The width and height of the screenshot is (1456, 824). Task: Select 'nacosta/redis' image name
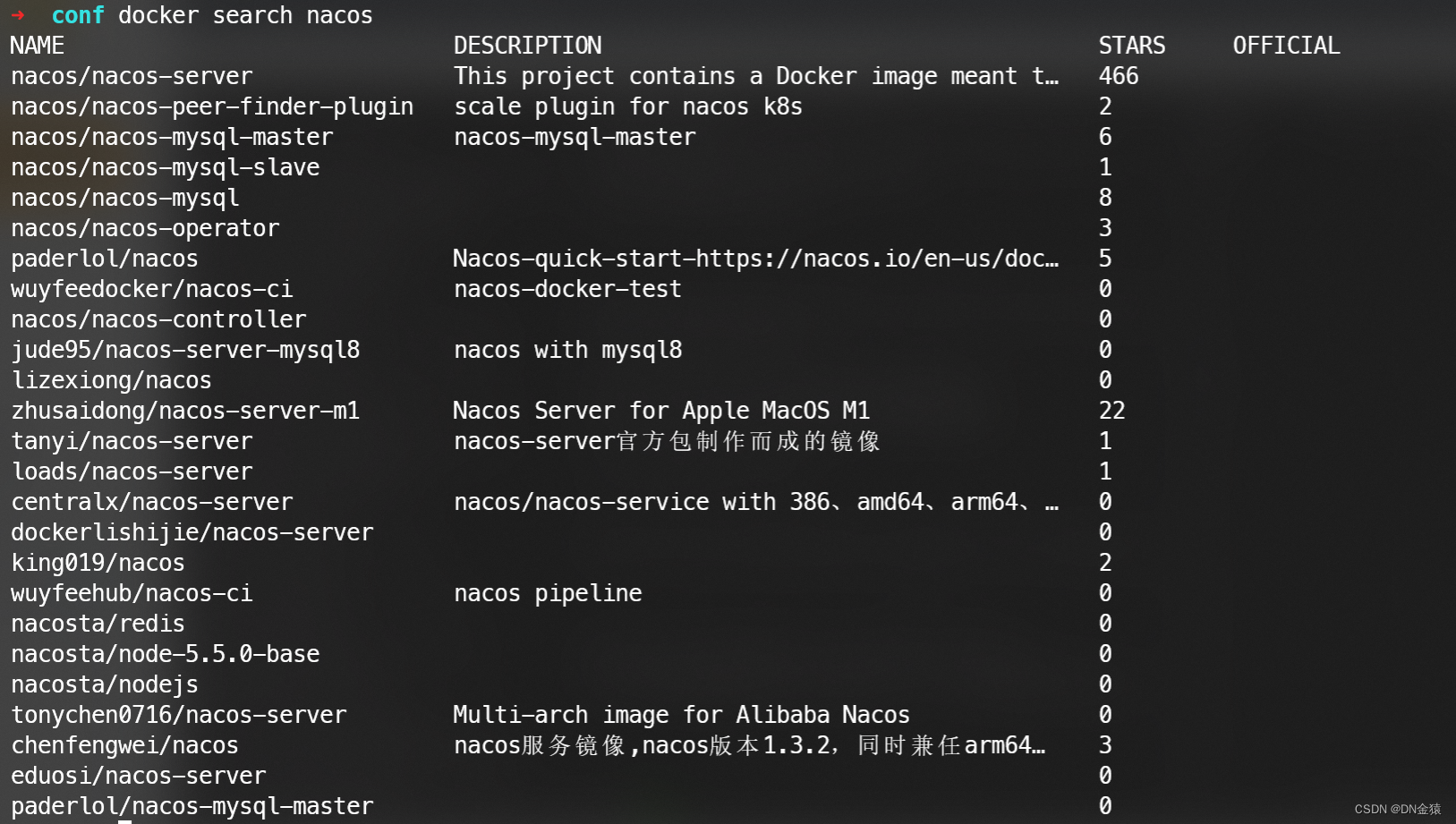pyautogui.click(x=98, y=624)
